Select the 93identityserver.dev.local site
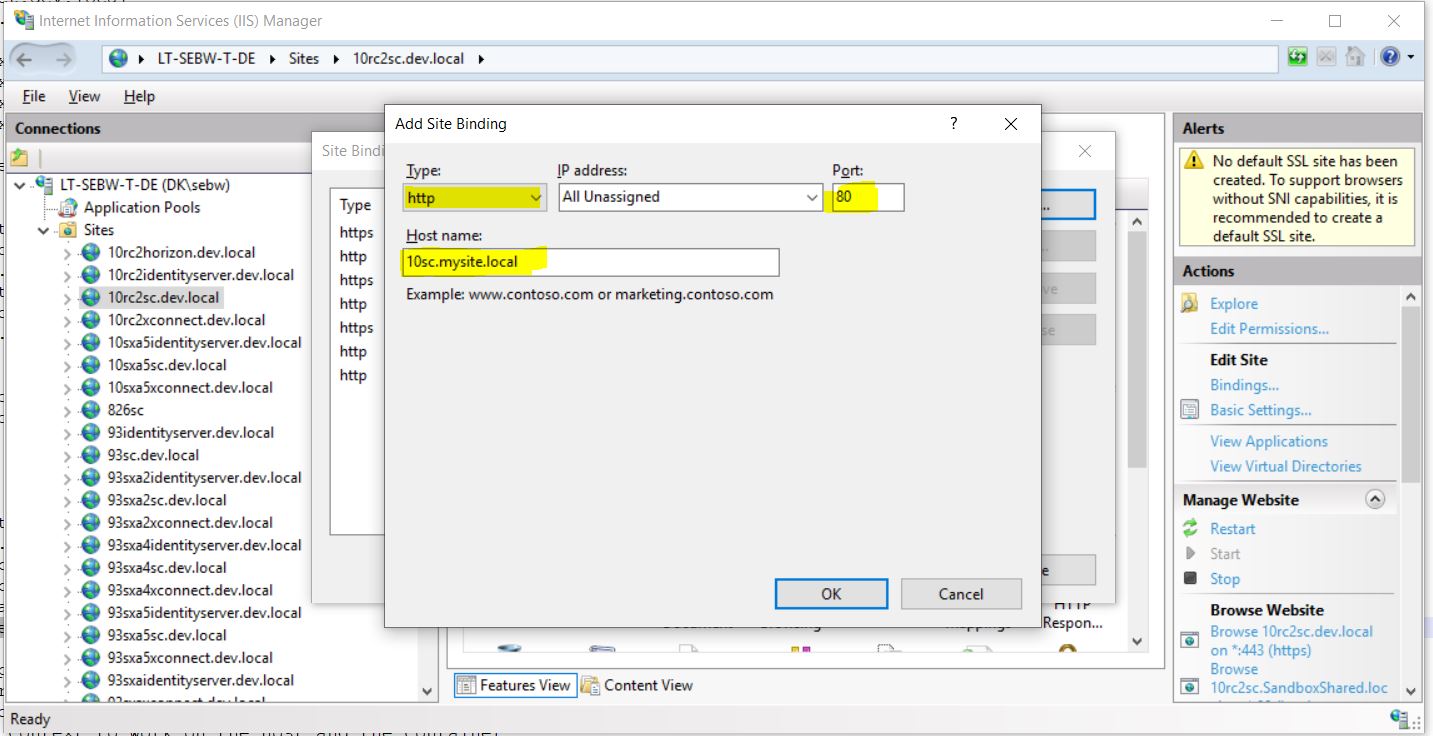Viewport: 1433px width, 736px height. [x=191, y=433]
